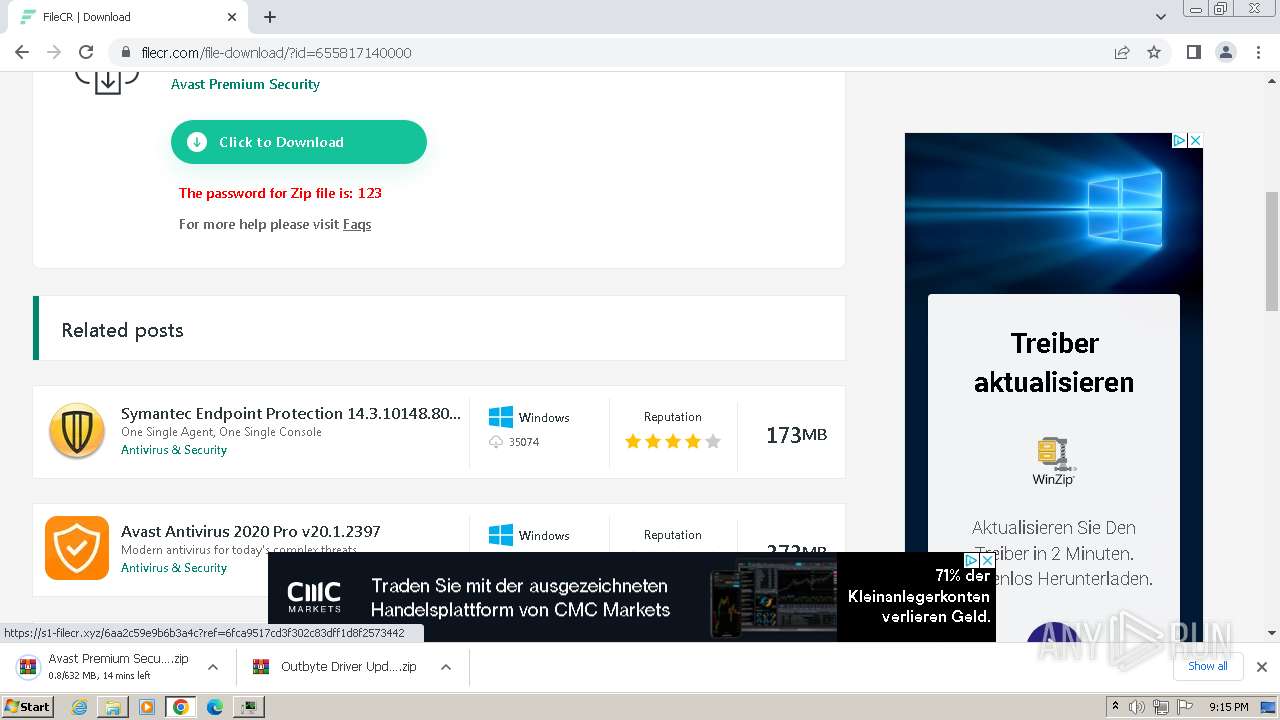Open Microsoft Edge from the taskbar
Screen dimensions: 1280x720
pos(214,707)
